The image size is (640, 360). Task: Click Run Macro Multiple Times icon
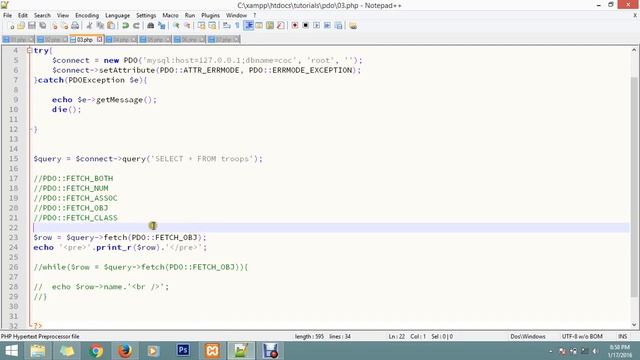[327, 26]
